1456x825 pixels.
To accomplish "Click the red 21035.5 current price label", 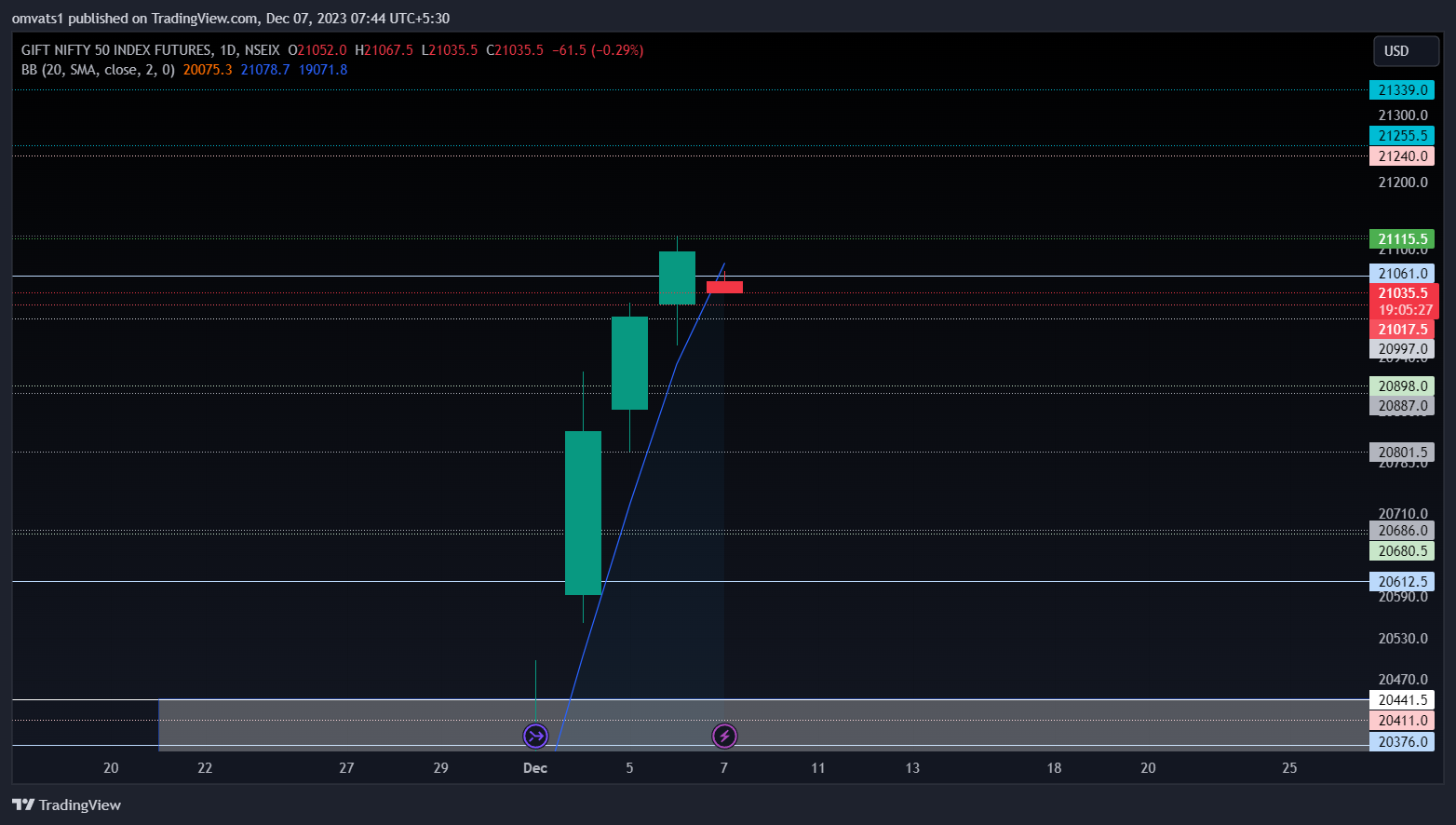I will (1404, 293).
